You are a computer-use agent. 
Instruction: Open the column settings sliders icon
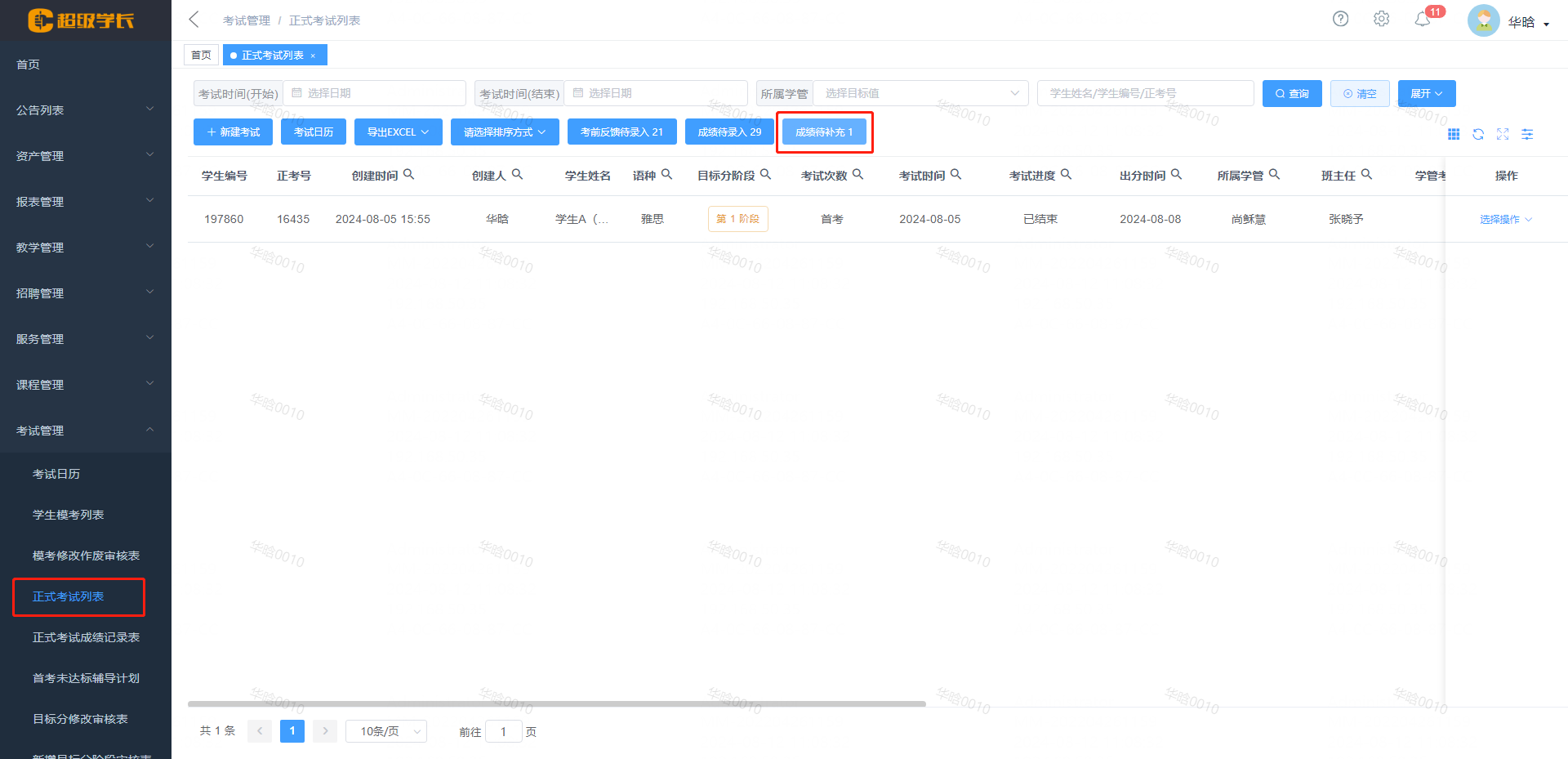point(1527,134)
